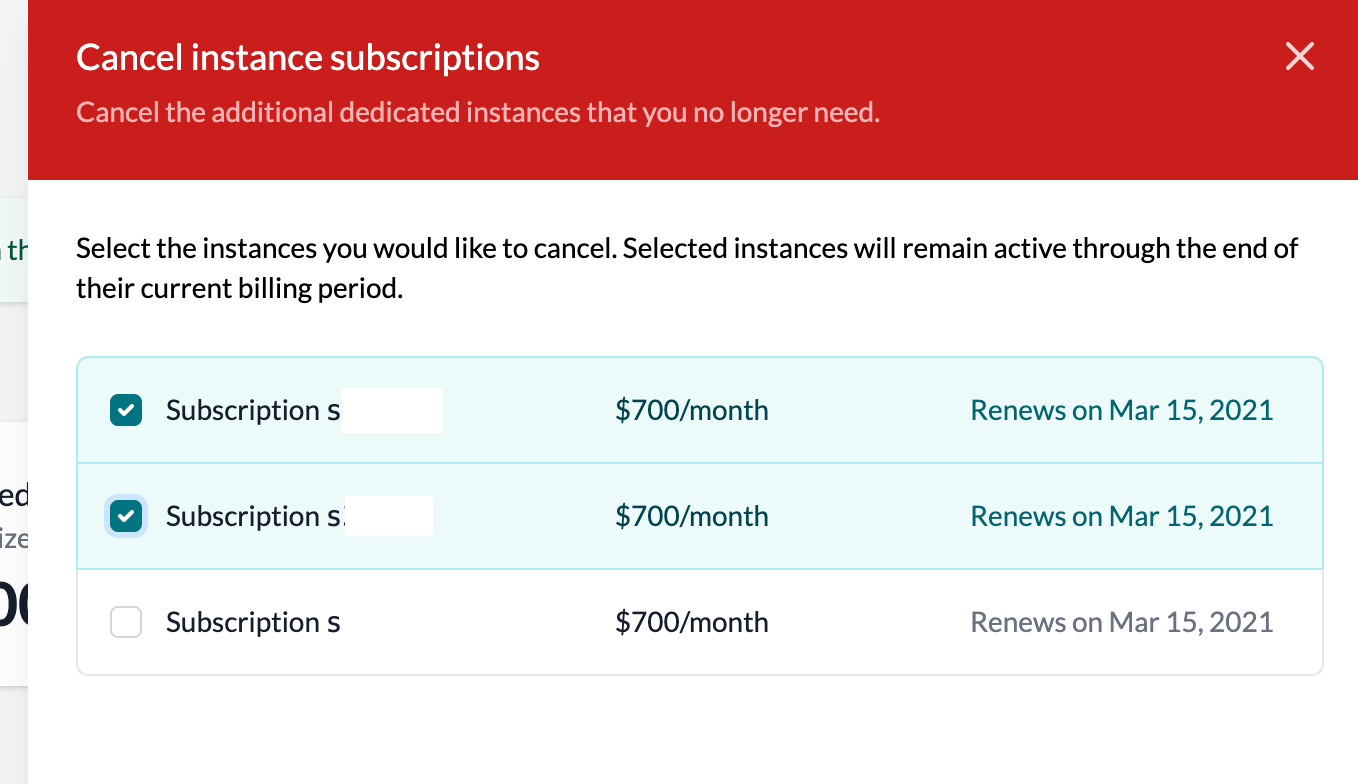Select the third subscription for cancellation
The width and height of the screenshot is (1358, 784).
pyautogui.click(x=125, y=622)
